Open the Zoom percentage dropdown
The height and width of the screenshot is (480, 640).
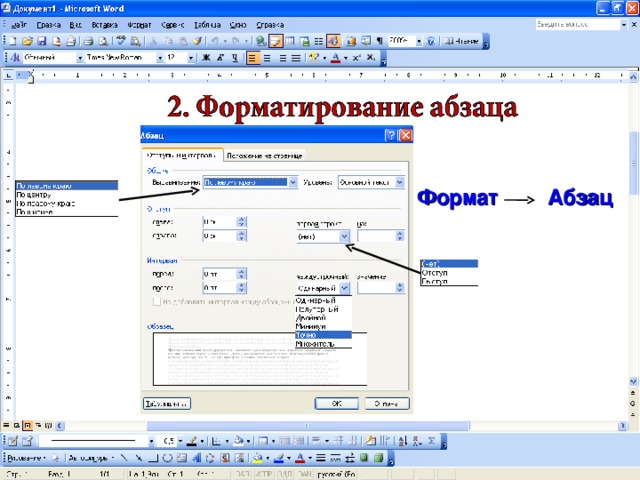pyautogui.click(x=419, y=41)
